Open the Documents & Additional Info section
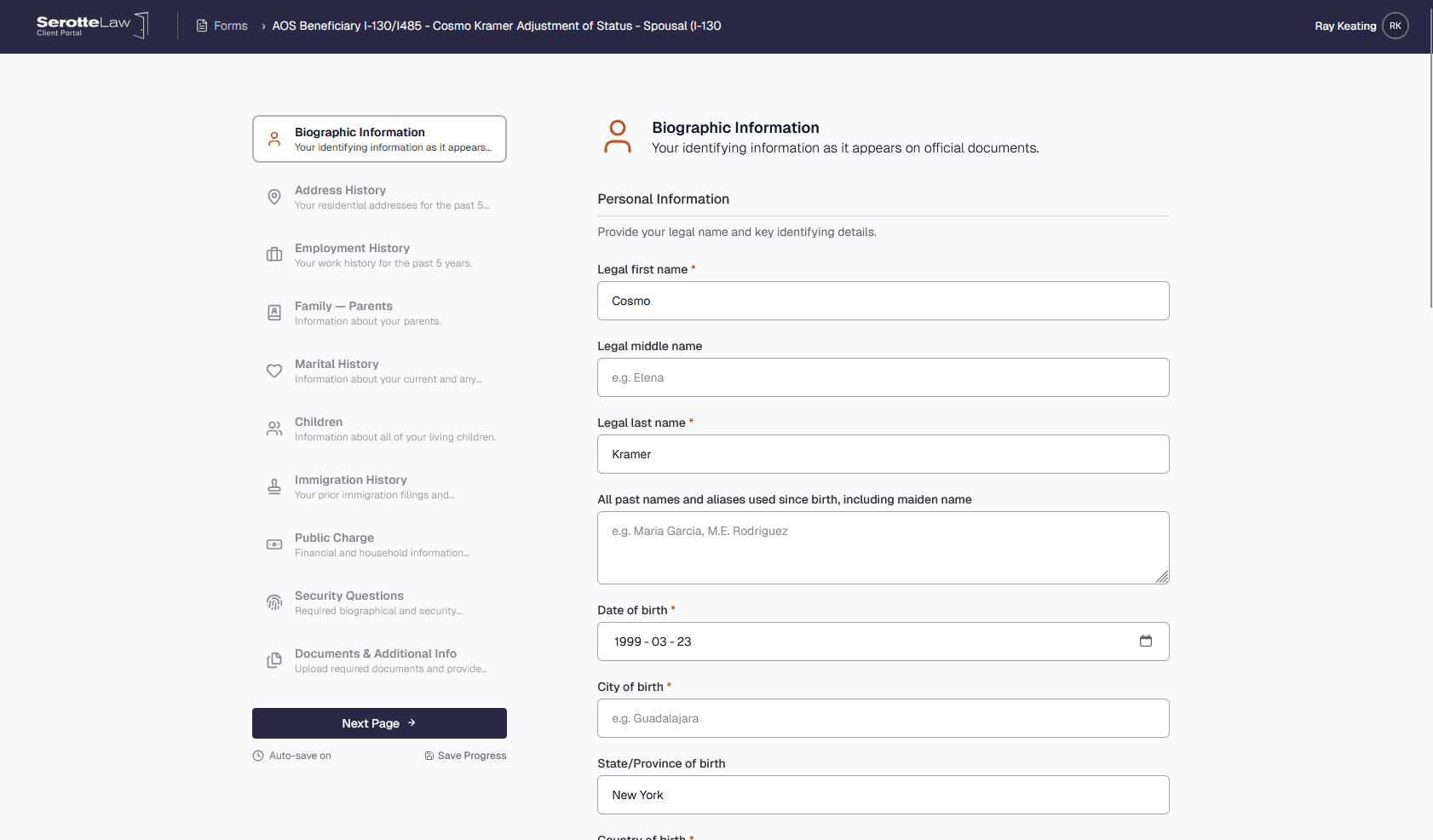1433x840 pixels. [379, 660]
